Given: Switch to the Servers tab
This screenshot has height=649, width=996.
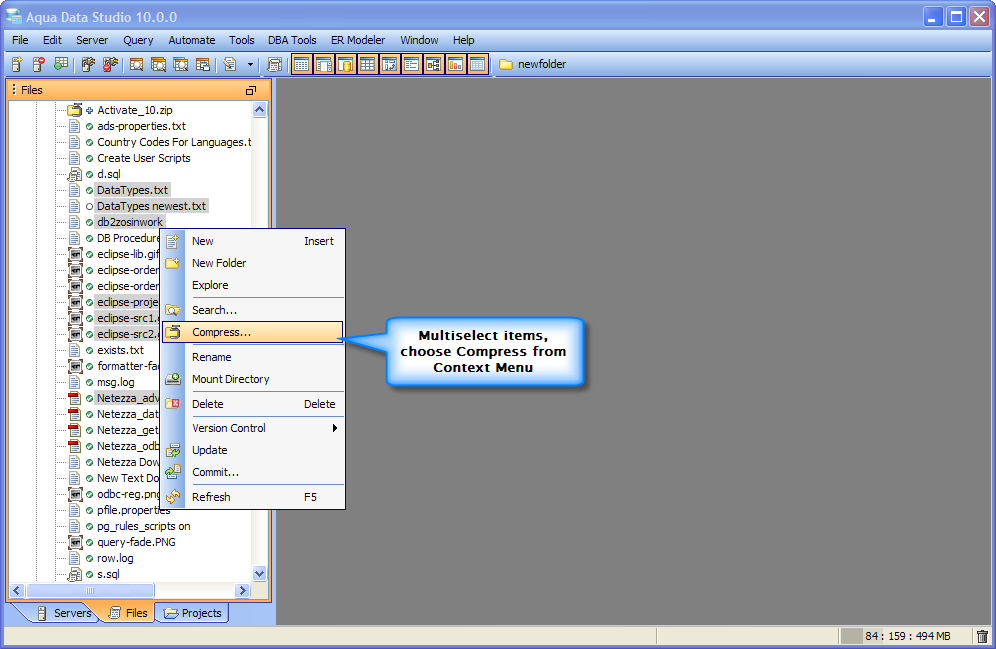Looking at the screenshot, I should [64, 613].
